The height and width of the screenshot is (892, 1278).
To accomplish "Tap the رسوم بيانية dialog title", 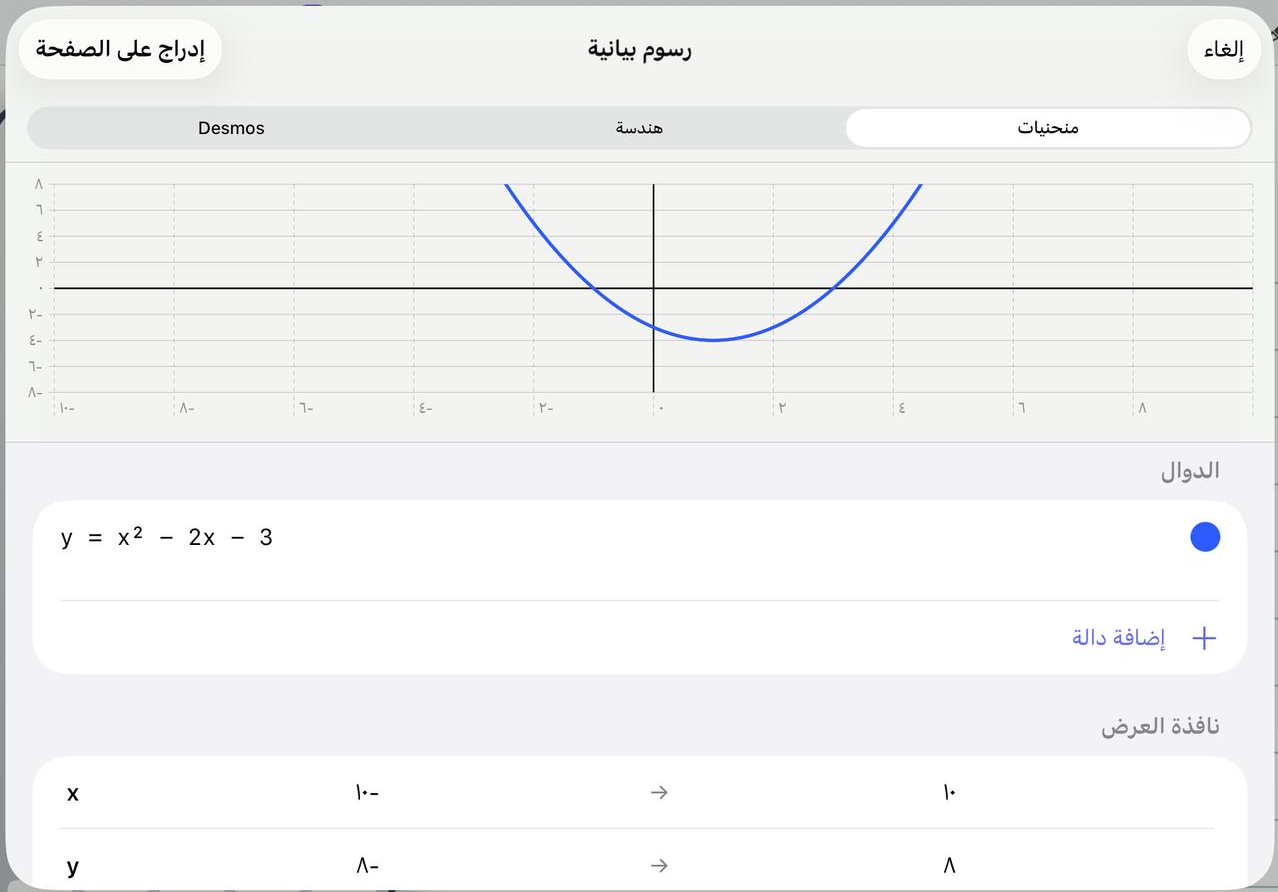I will point(640,49).
